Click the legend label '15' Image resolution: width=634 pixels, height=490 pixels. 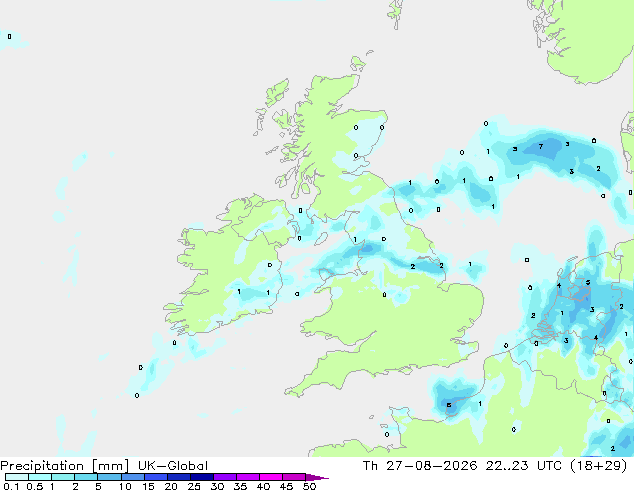coord(148,486)
